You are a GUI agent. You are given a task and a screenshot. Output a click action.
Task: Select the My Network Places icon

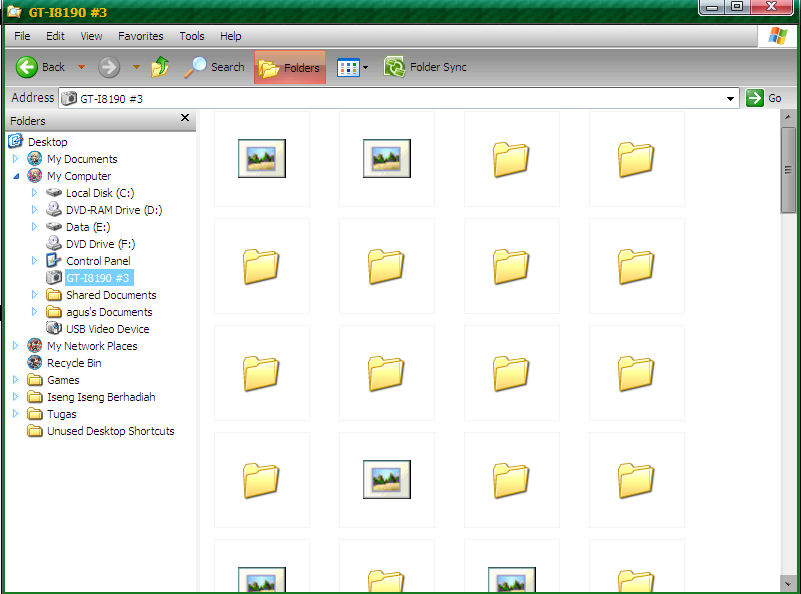coord(35,345)
